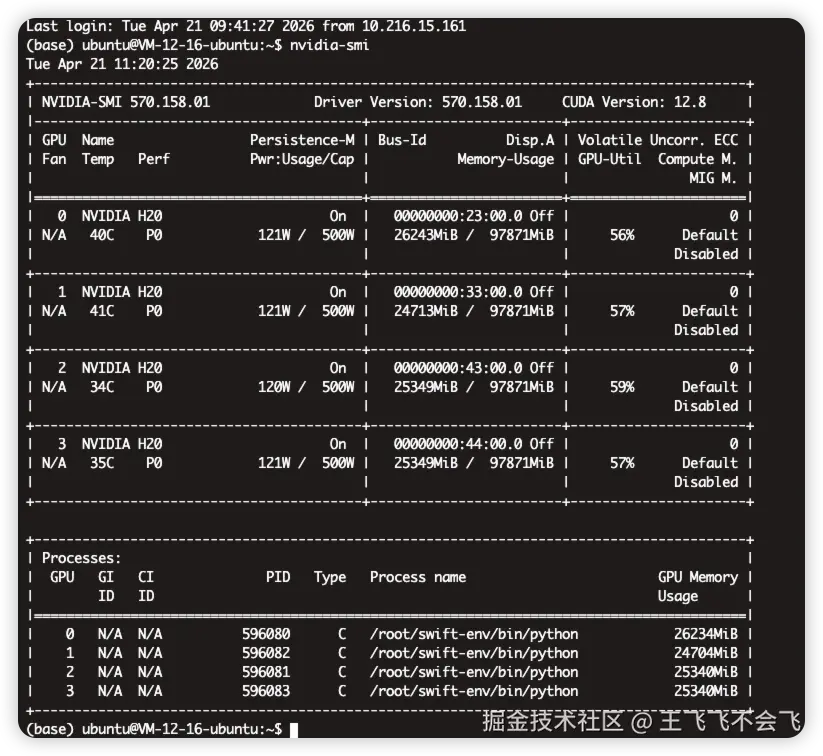
Task: Click the 41C temperature value
Action: pyautogui.click(x=102, y=311)
